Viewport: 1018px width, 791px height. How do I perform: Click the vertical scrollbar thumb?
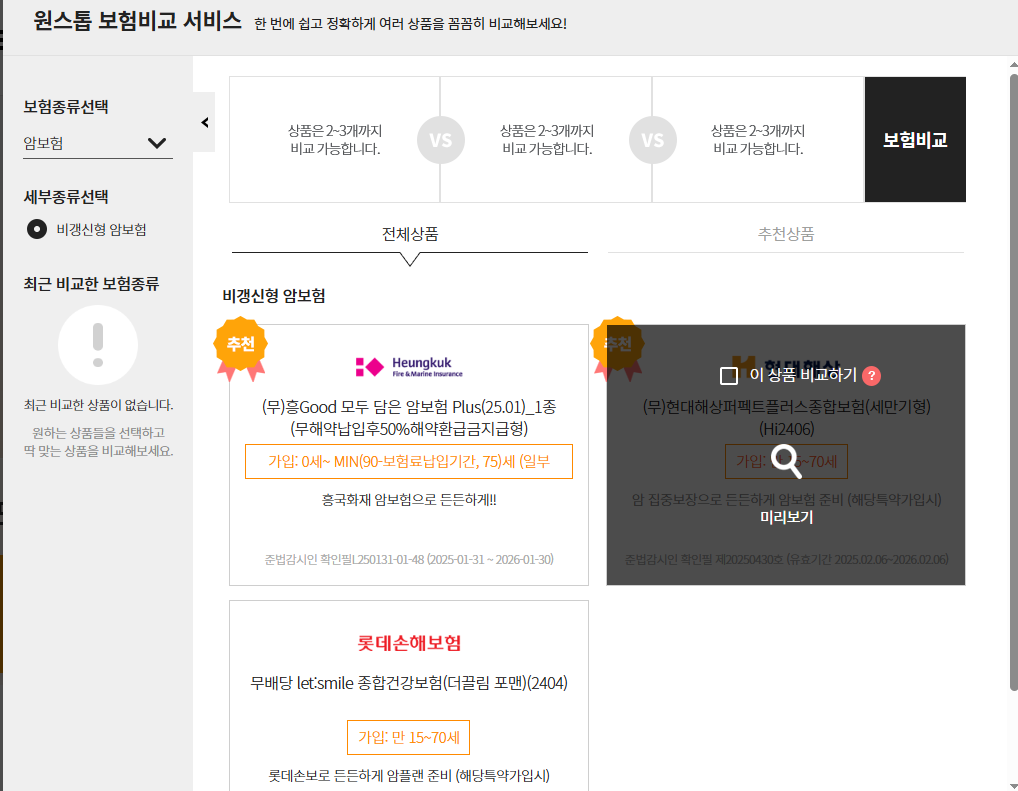tap(1013, 382)
